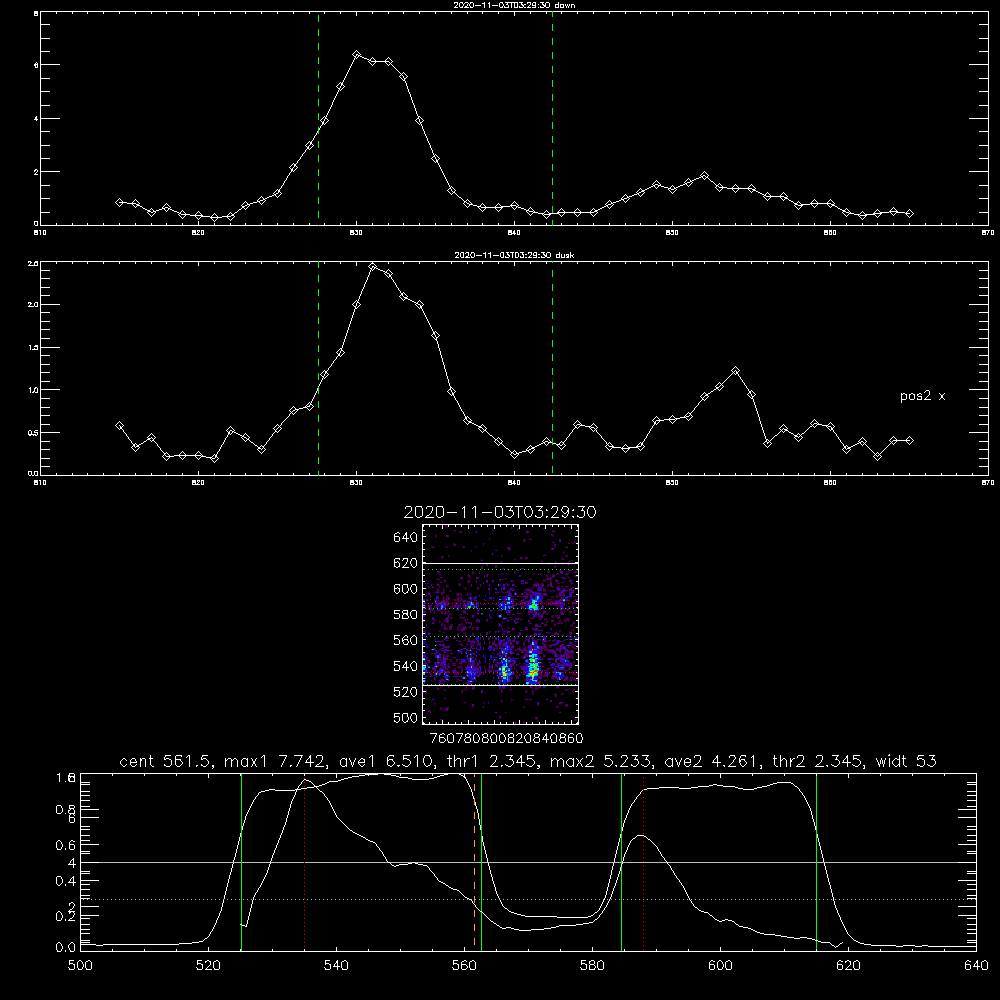Select "widt 53" in the statistics line
The image size is (1000, 1000).
pyautogui.click(x=906, y=761)
